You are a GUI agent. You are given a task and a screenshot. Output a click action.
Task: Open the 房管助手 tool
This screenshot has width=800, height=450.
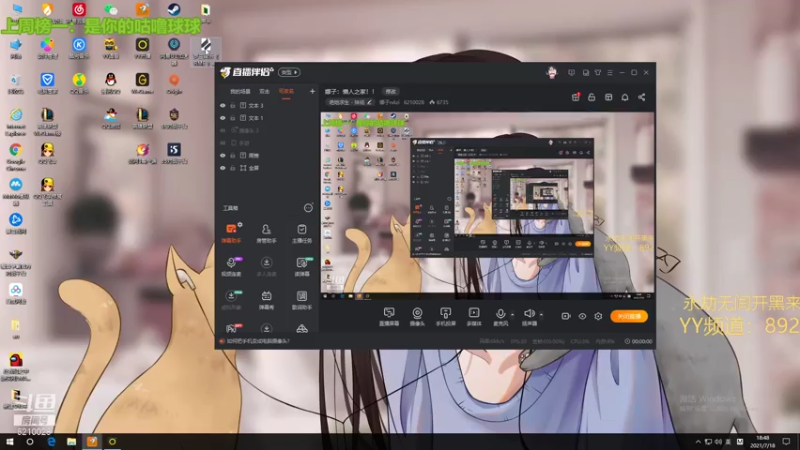[x=266, y=233]
